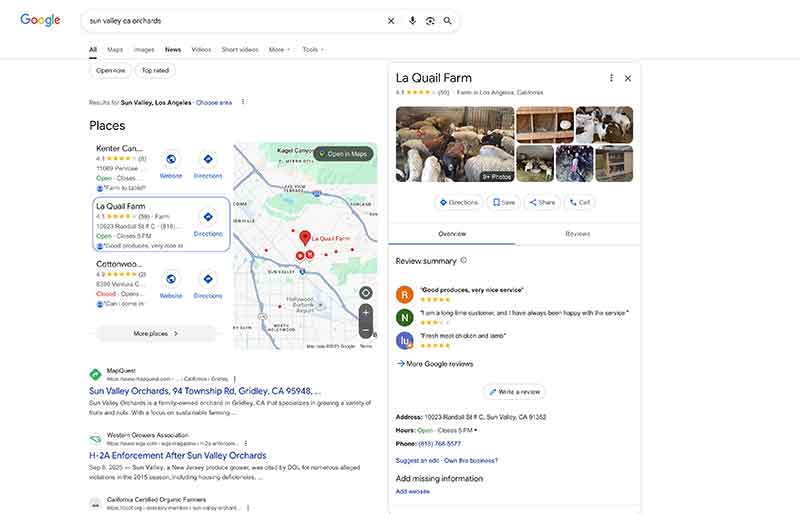Open the Sun Valley Orchards MapQuest result
The height and width of the screenshot is (514, 800).
pyautogui.click(x=204, y=391)
